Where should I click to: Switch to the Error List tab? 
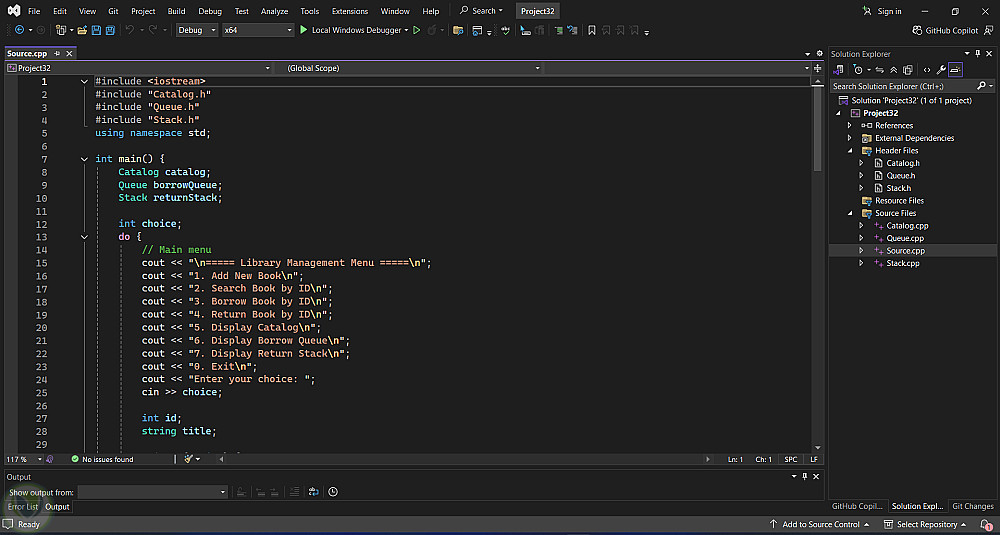[23, 507]
